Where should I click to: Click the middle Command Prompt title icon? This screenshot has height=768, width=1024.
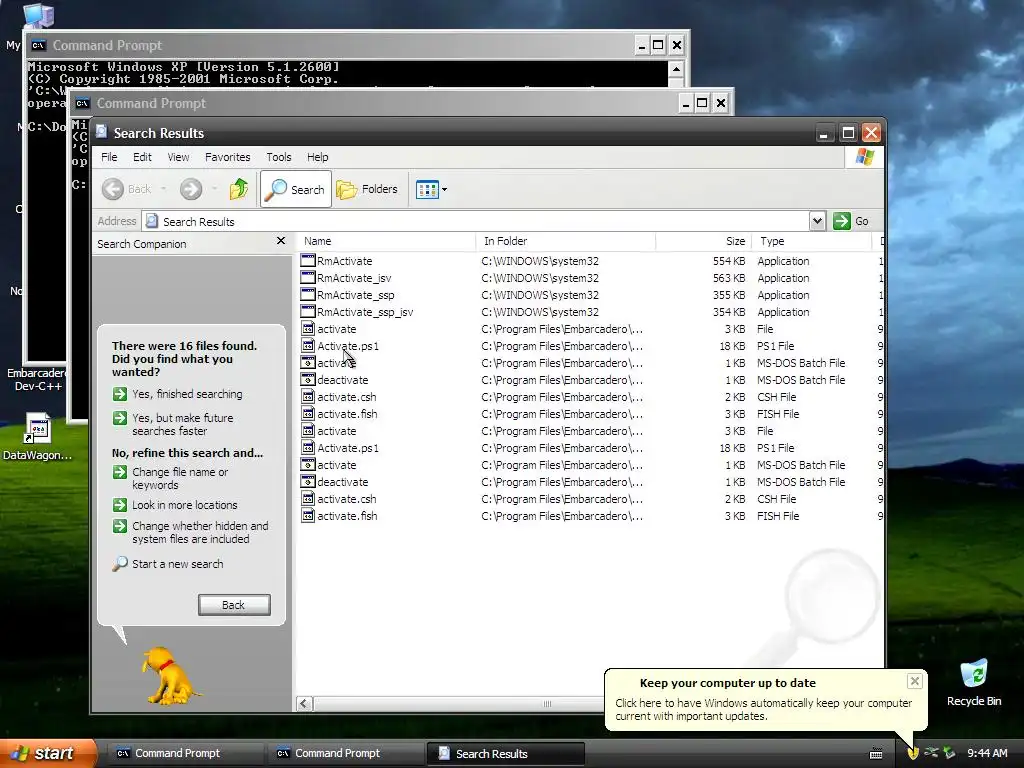coord(82,103)
